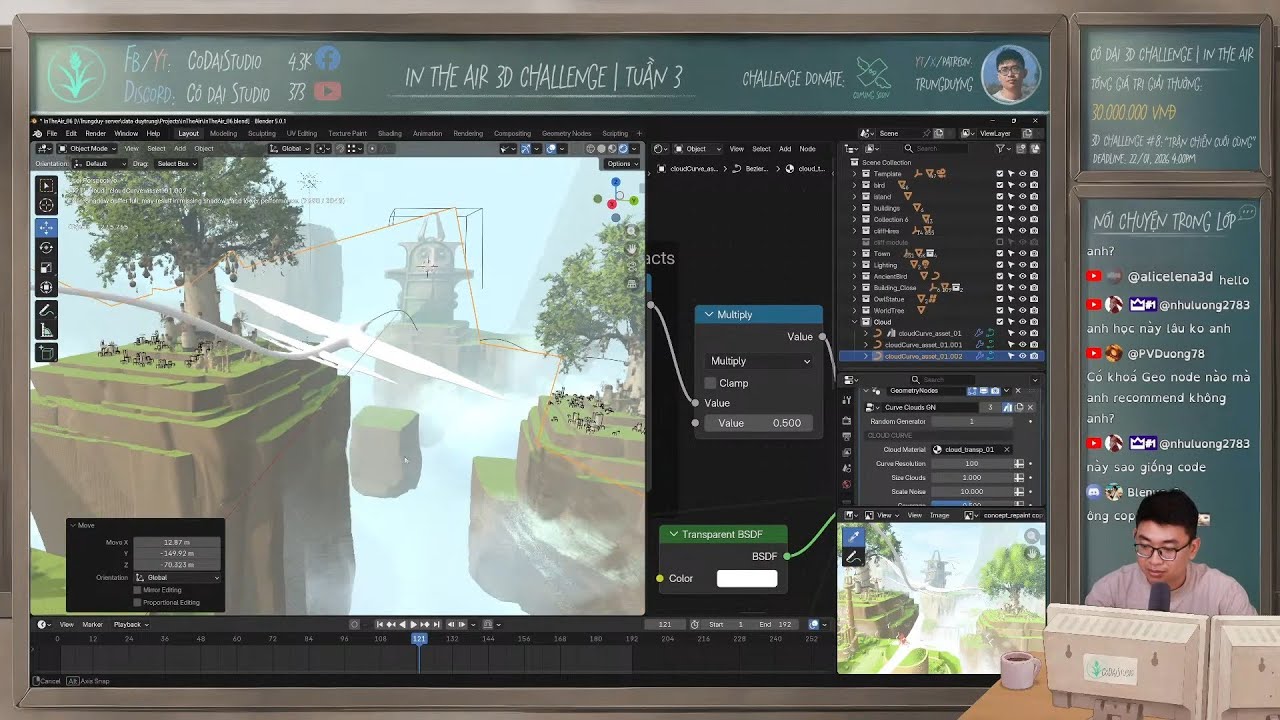Screen dimensions: 1280x720
Task: Switch to rendered viewport shading
Action: [x=622, y=148]
